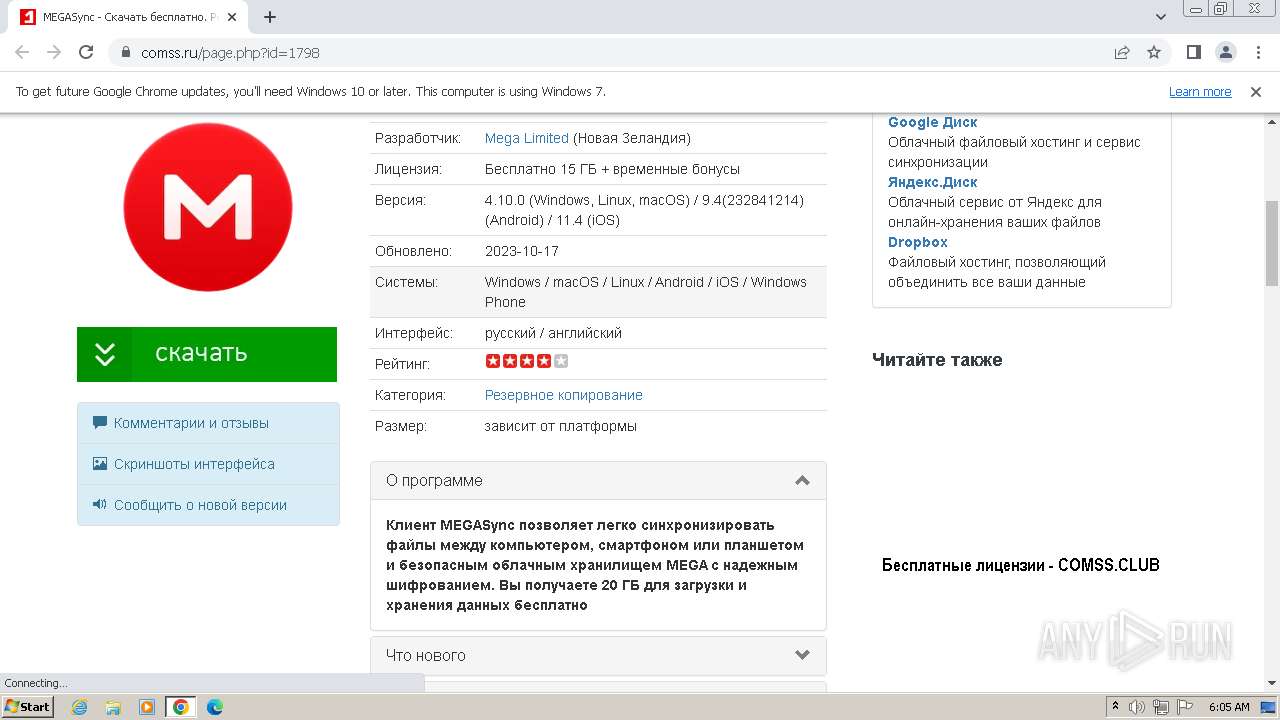Open Windows Media Player from the taskbar
The height and width of the screenshot is (720, 1280).
tap(147, 707)
